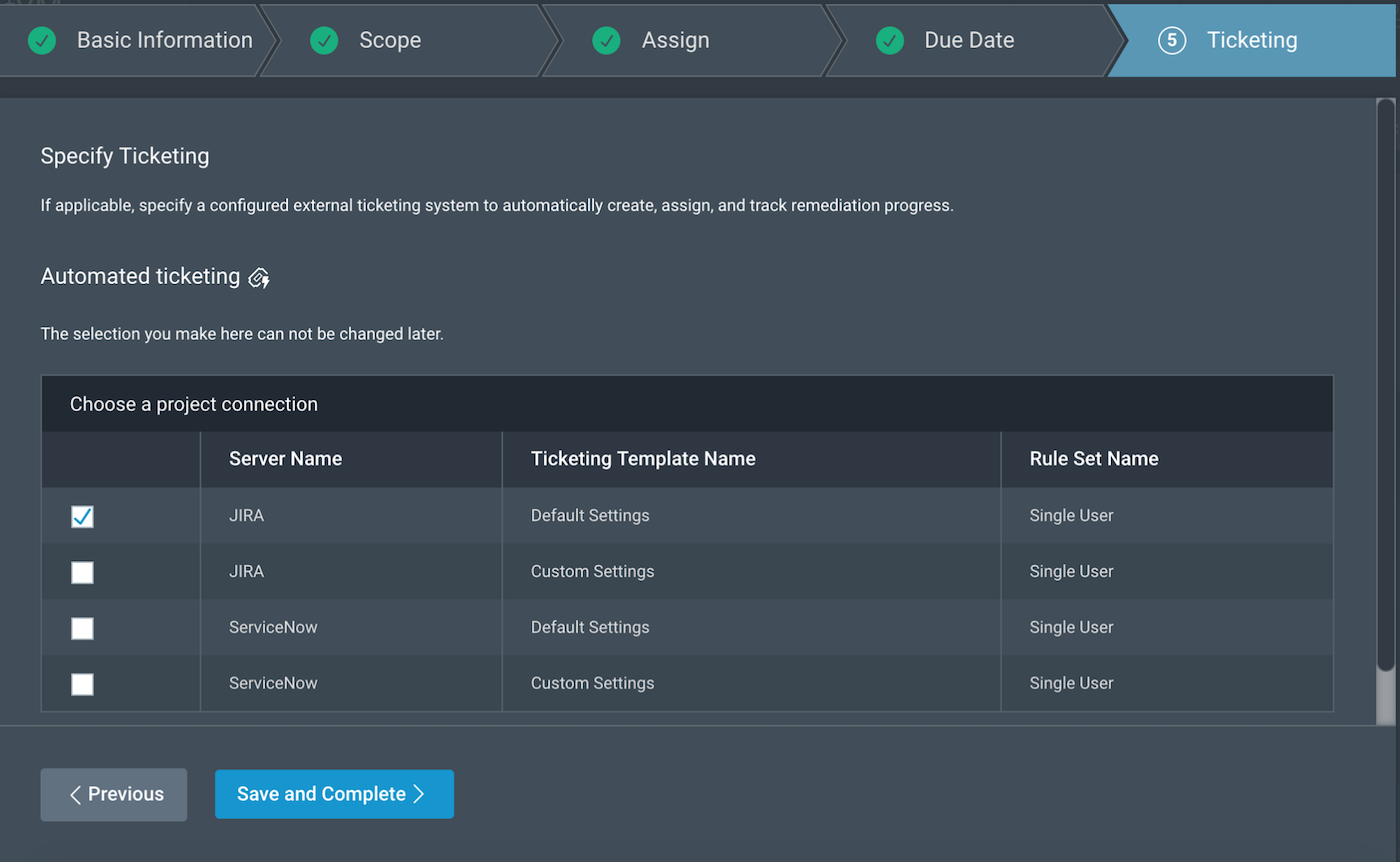
Task: Click the green checkmark icon beside Assign
Action: pos(606,41)
